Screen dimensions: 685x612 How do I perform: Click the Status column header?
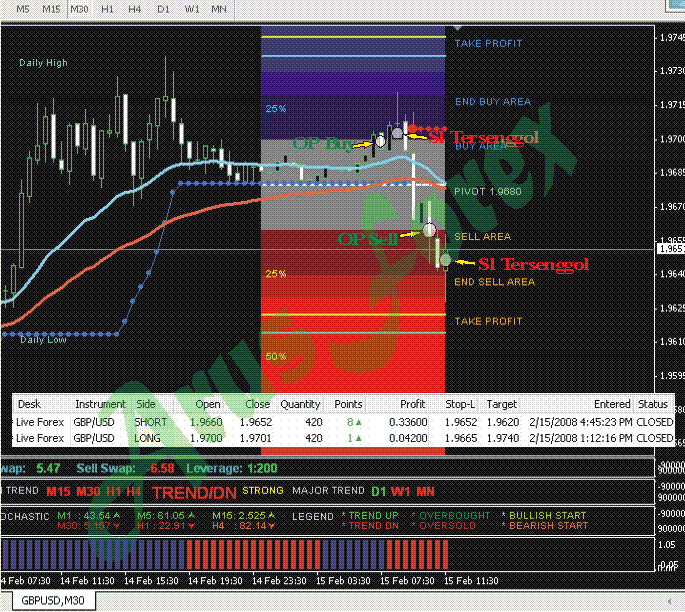coord(652,404)
